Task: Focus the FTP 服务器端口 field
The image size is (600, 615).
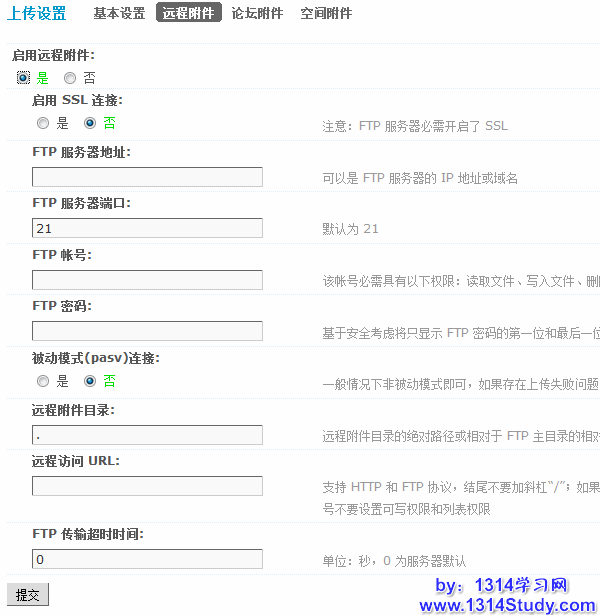Action: click(147, 229)
